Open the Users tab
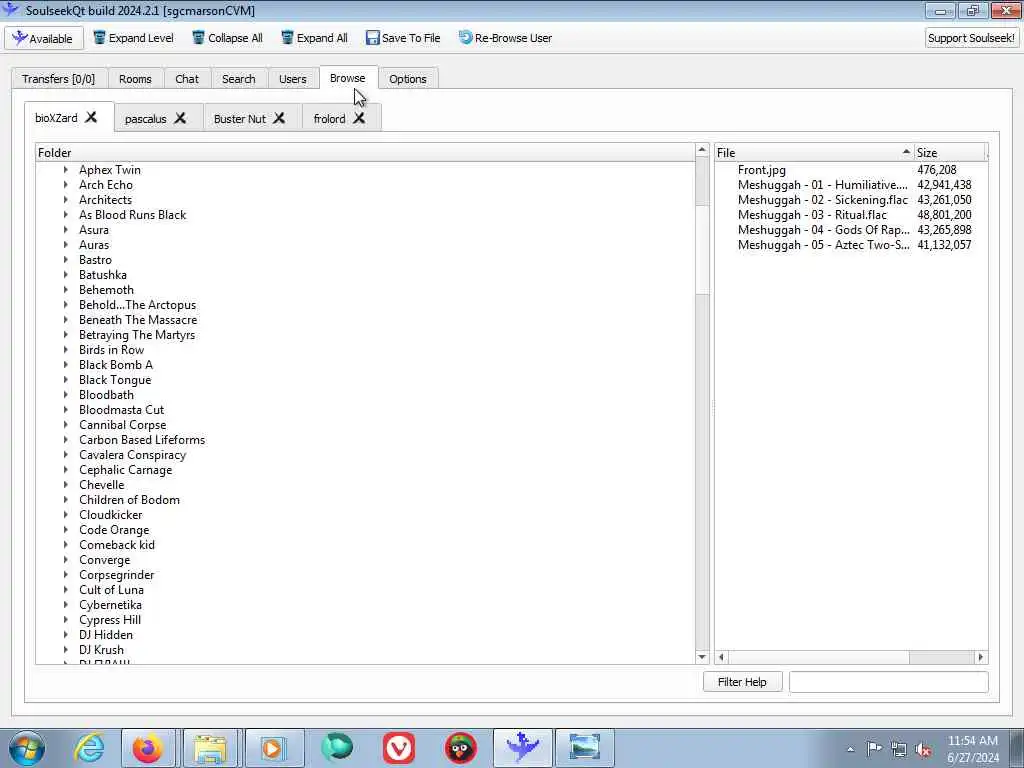Screen dimensions: 1024x768 293,79
